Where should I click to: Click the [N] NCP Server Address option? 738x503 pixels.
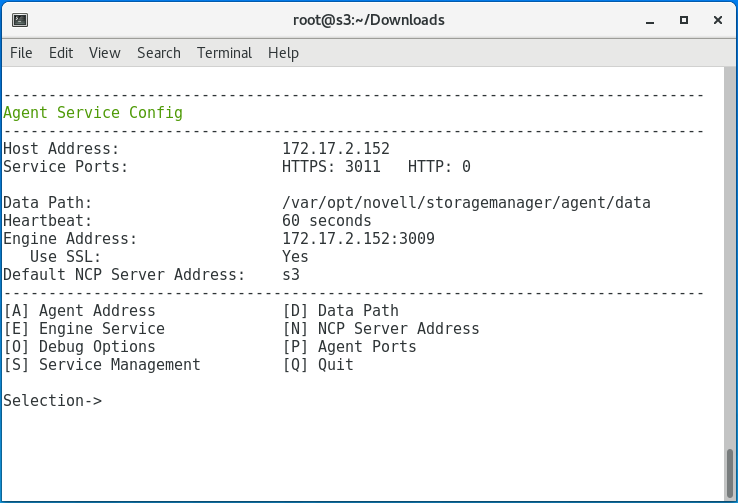pyautogui.click(x=381, y=329)
